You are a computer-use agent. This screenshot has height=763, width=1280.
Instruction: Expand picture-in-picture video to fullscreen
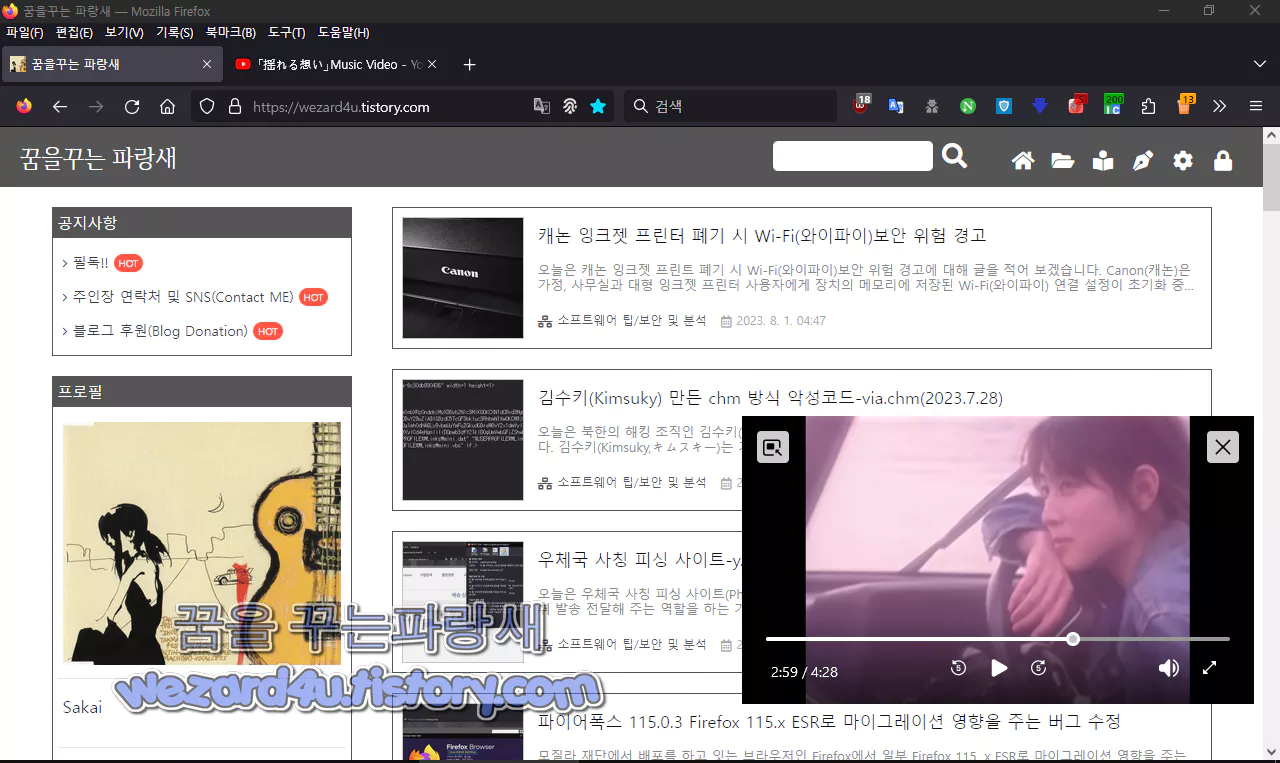pyautogui.click(x=1209, y=668)
